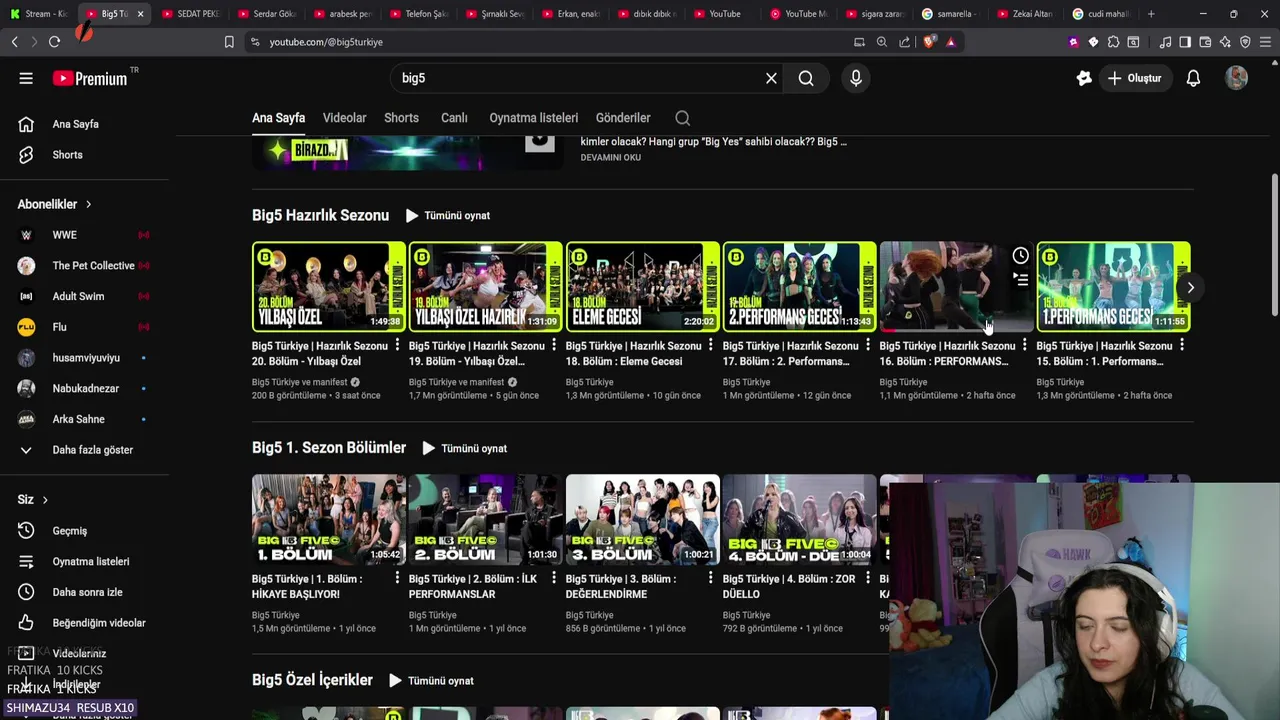Open Brave VPN shield icon
1280x720 pixels.
coord(1245,42)
